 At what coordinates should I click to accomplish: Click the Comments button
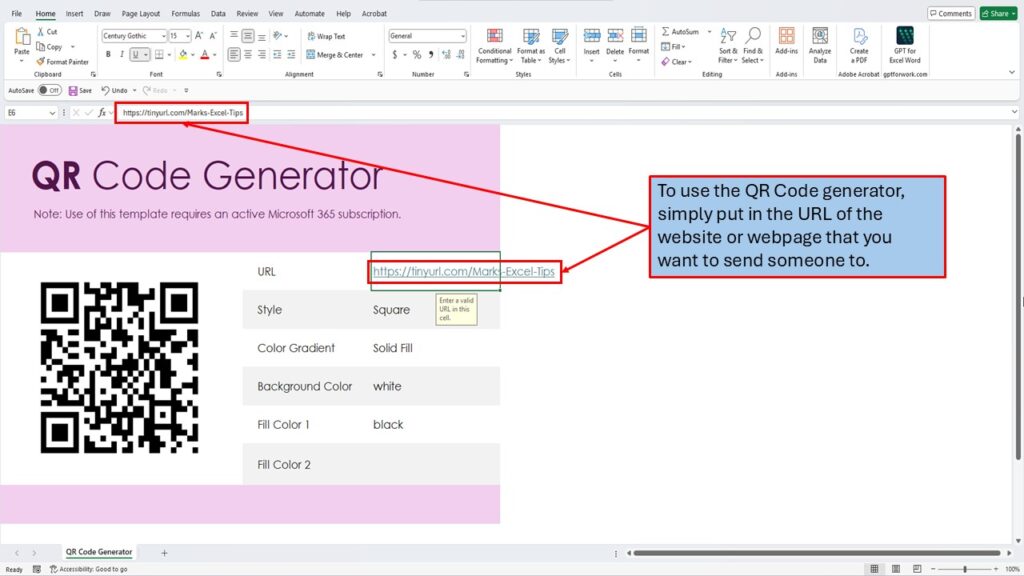[950, 13]
